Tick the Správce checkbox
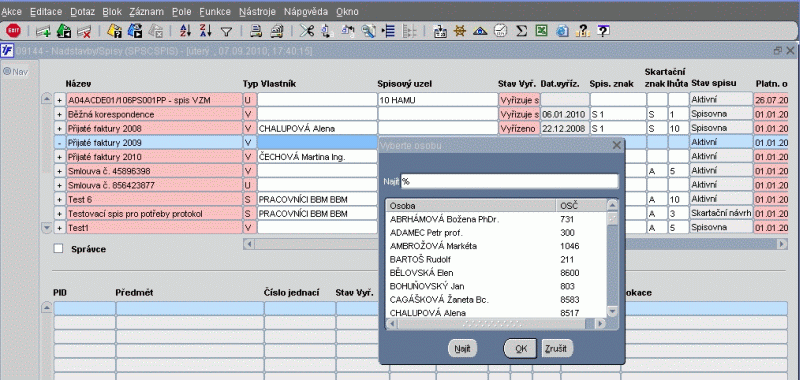This screenshot has height=380, width=800. point(59,249)
